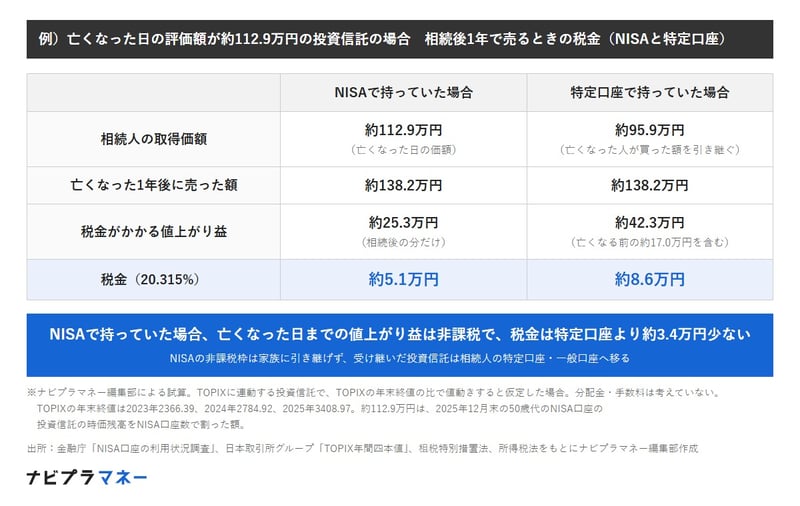This screenshot has height=506, width=800.
Task: Click the note （亡くなった日の価額）
Action: [403, 150]
